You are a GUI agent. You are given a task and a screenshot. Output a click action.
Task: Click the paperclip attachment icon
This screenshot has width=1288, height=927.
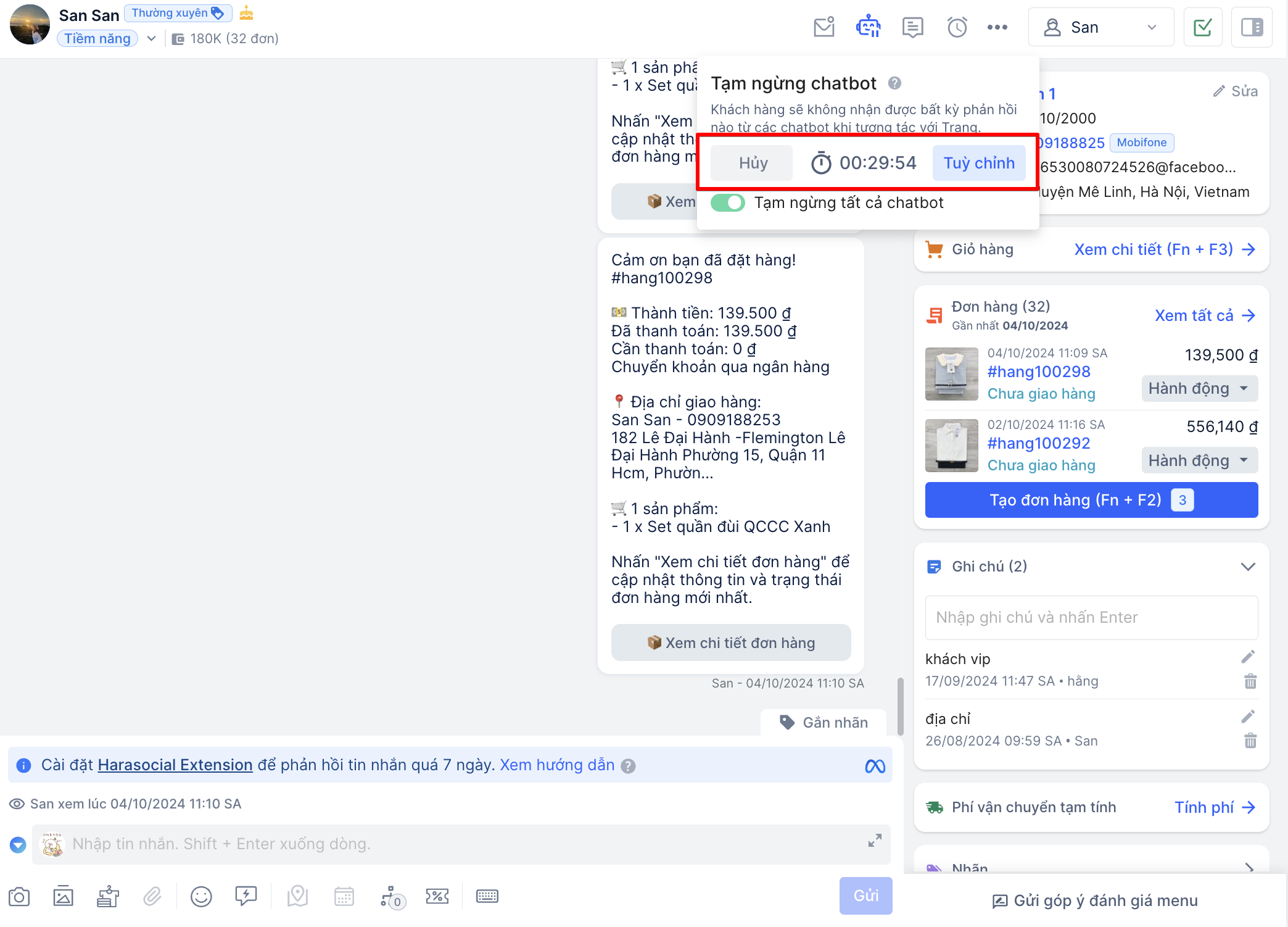152,896
